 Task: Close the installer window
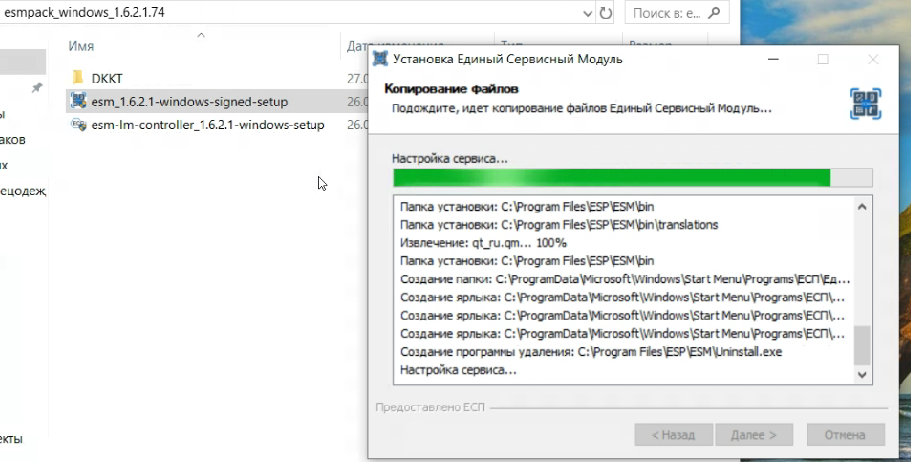coord(873,59)
